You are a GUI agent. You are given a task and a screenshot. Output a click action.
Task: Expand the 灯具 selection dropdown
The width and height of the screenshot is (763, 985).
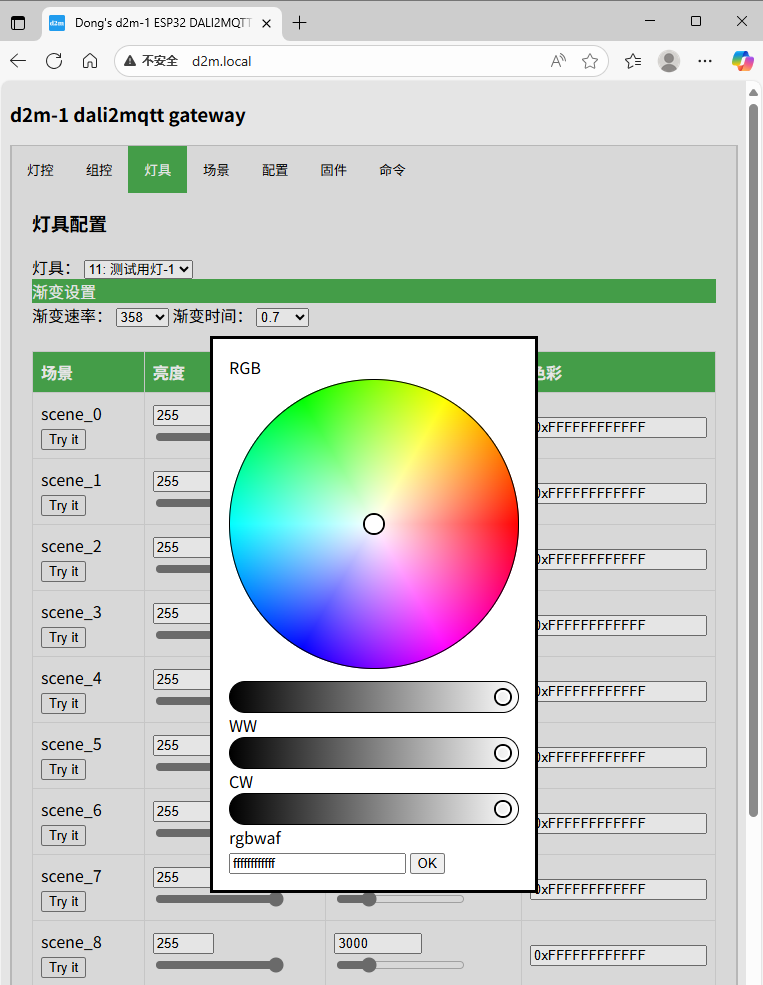(x=138, y=269)
